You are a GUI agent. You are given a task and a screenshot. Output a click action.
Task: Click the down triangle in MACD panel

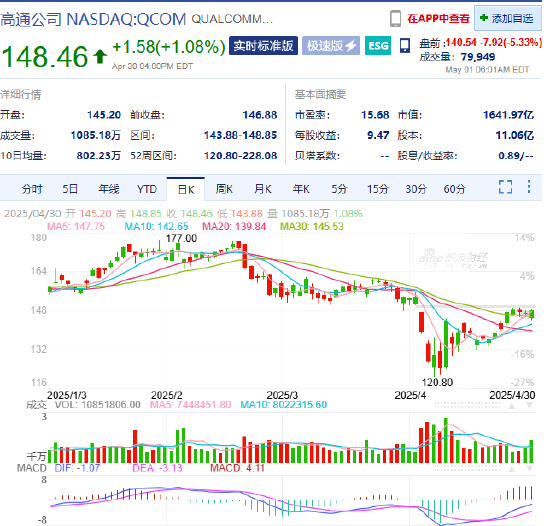click(x=529, y=469)
